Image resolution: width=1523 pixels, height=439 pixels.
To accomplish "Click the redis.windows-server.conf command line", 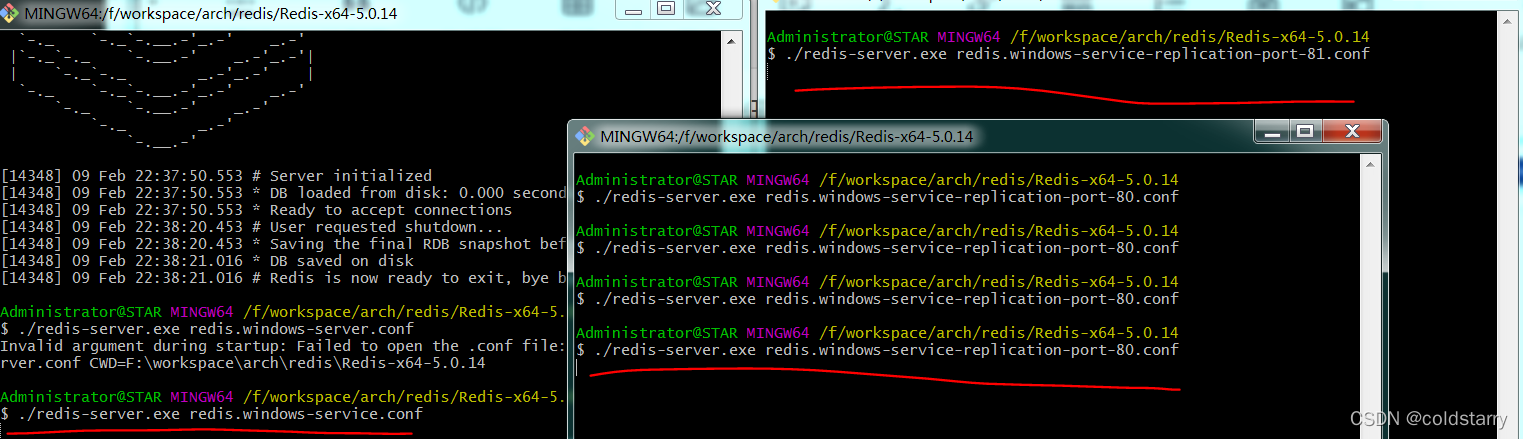I will (x=207, y=329).
